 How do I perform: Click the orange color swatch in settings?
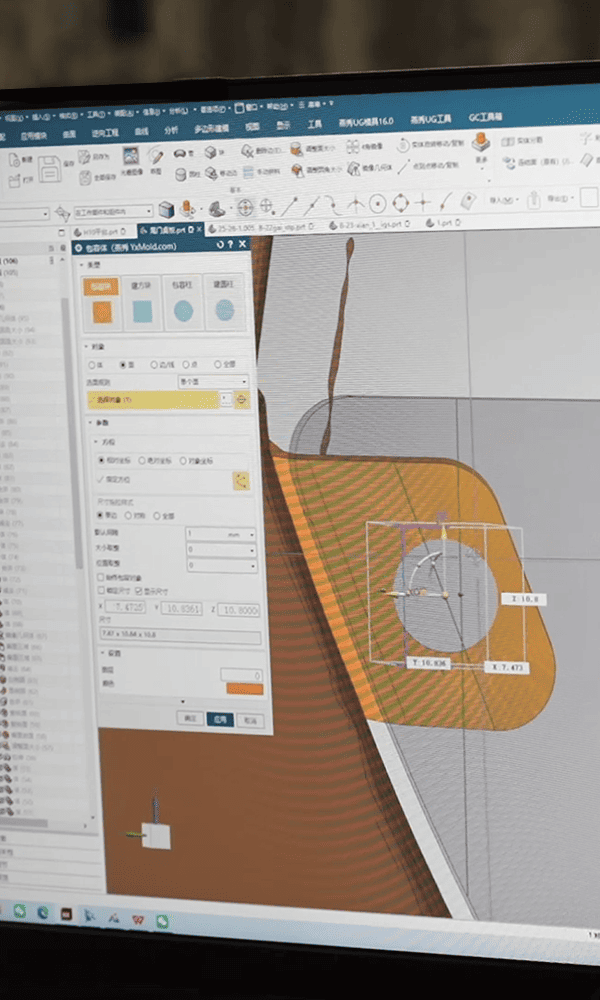coord(245,689)
